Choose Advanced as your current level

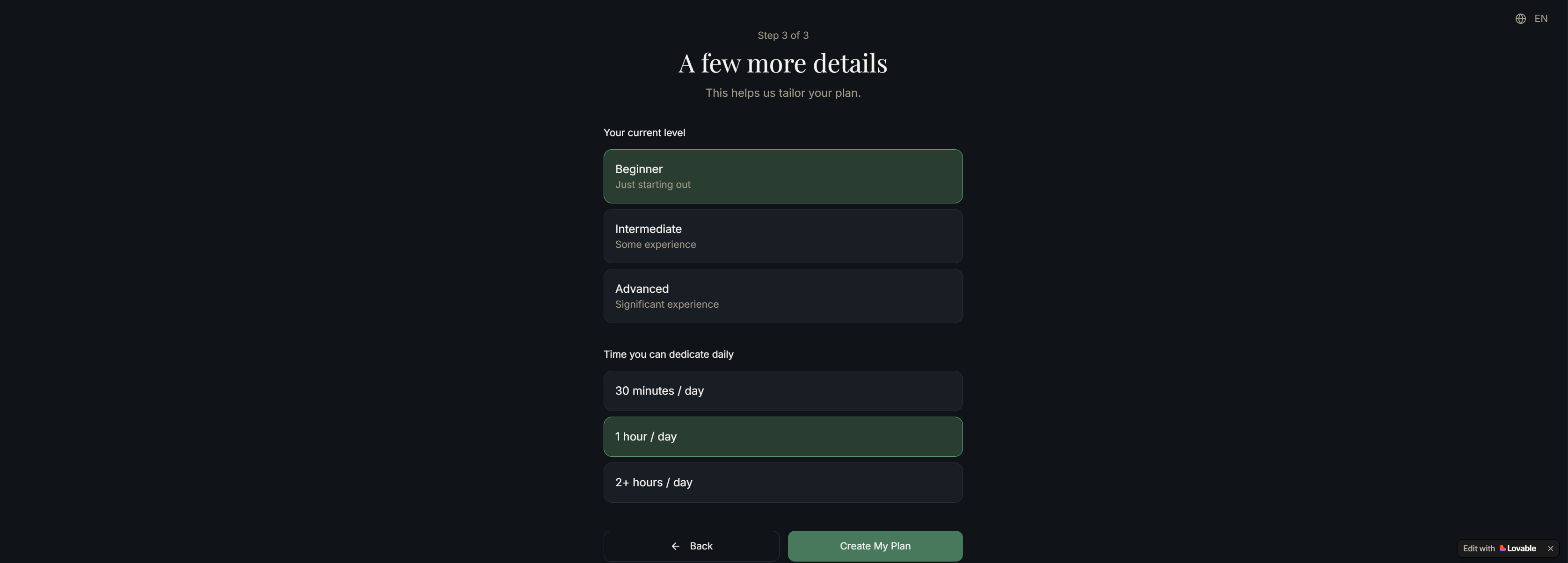click(x=783, y=296)
